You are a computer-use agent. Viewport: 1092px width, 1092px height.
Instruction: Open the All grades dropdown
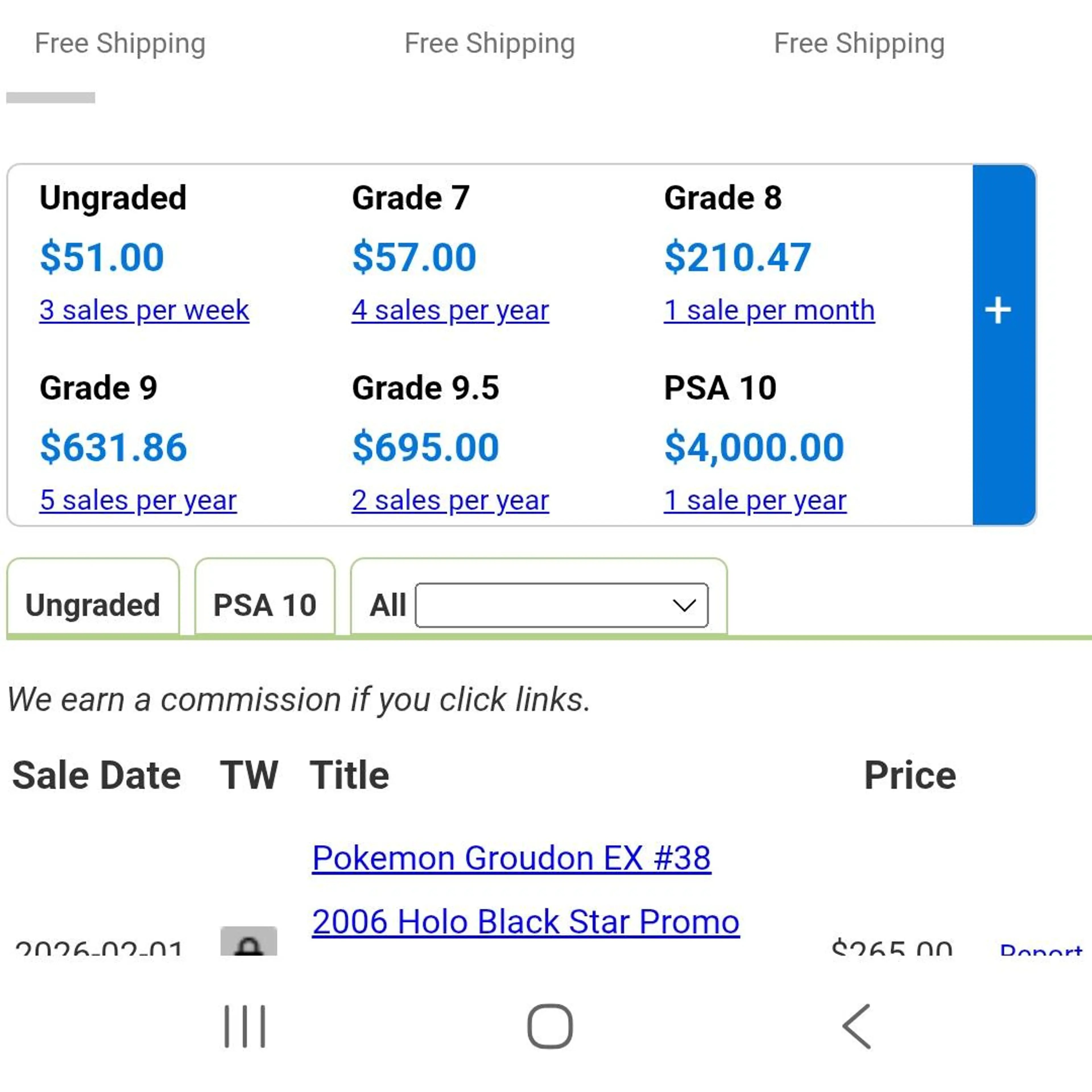pos(561,605)
